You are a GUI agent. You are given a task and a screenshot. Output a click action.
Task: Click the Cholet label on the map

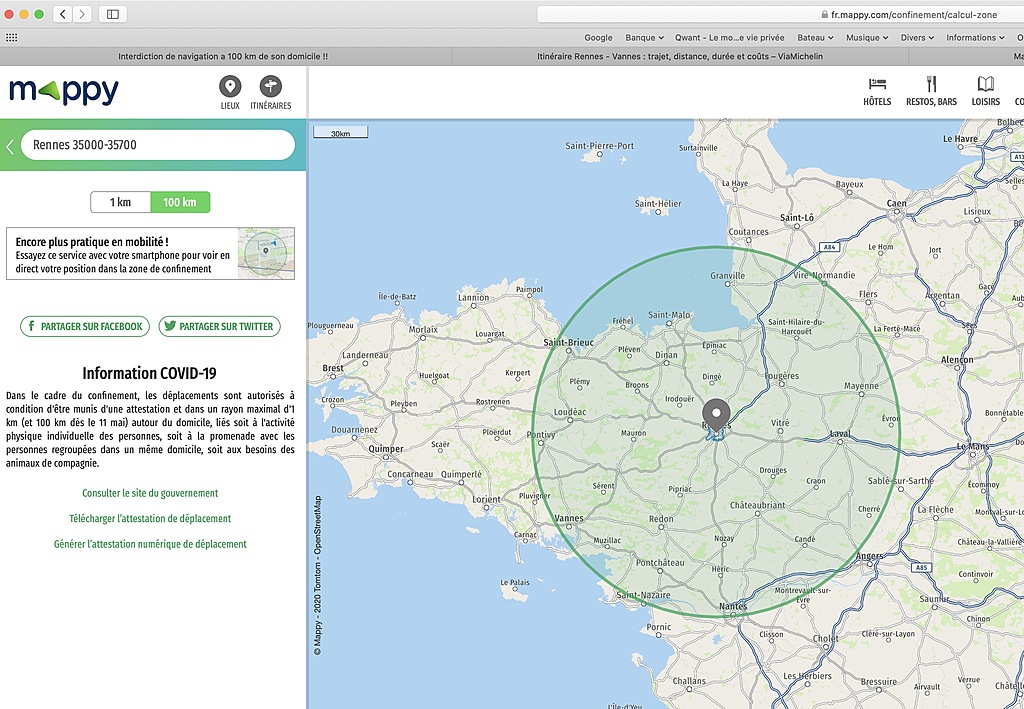tap(825, 638)
